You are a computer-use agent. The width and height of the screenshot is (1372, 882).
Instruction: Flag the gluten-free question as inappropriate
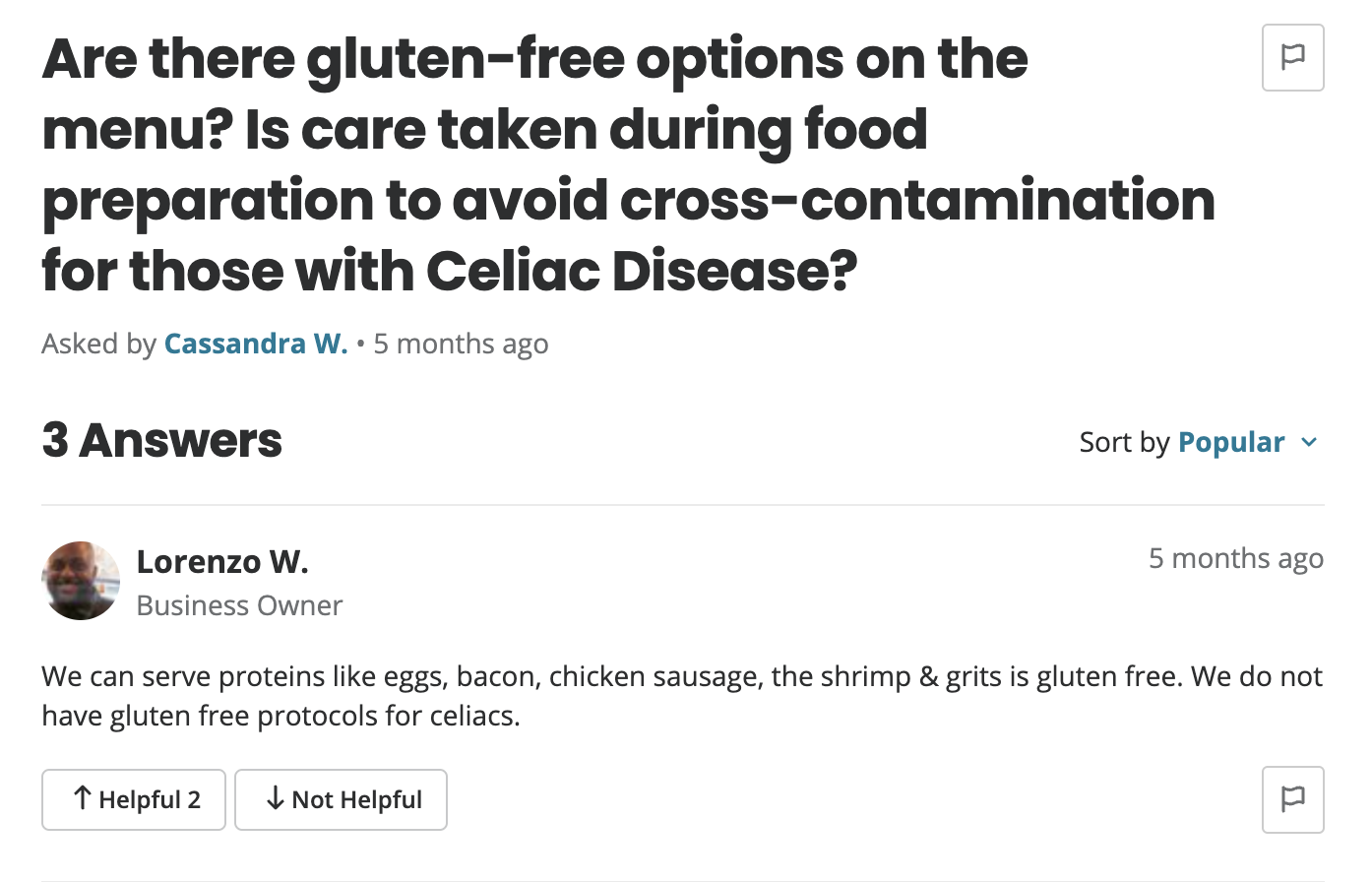pyautogui.click(x=1292, y=58)
